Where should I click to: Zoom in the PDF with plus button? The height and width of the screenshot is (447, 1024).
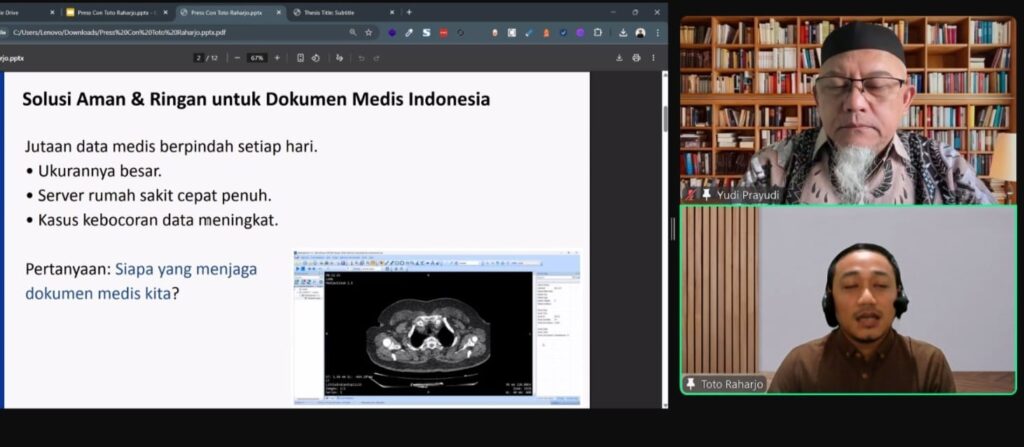click(277, 58)
